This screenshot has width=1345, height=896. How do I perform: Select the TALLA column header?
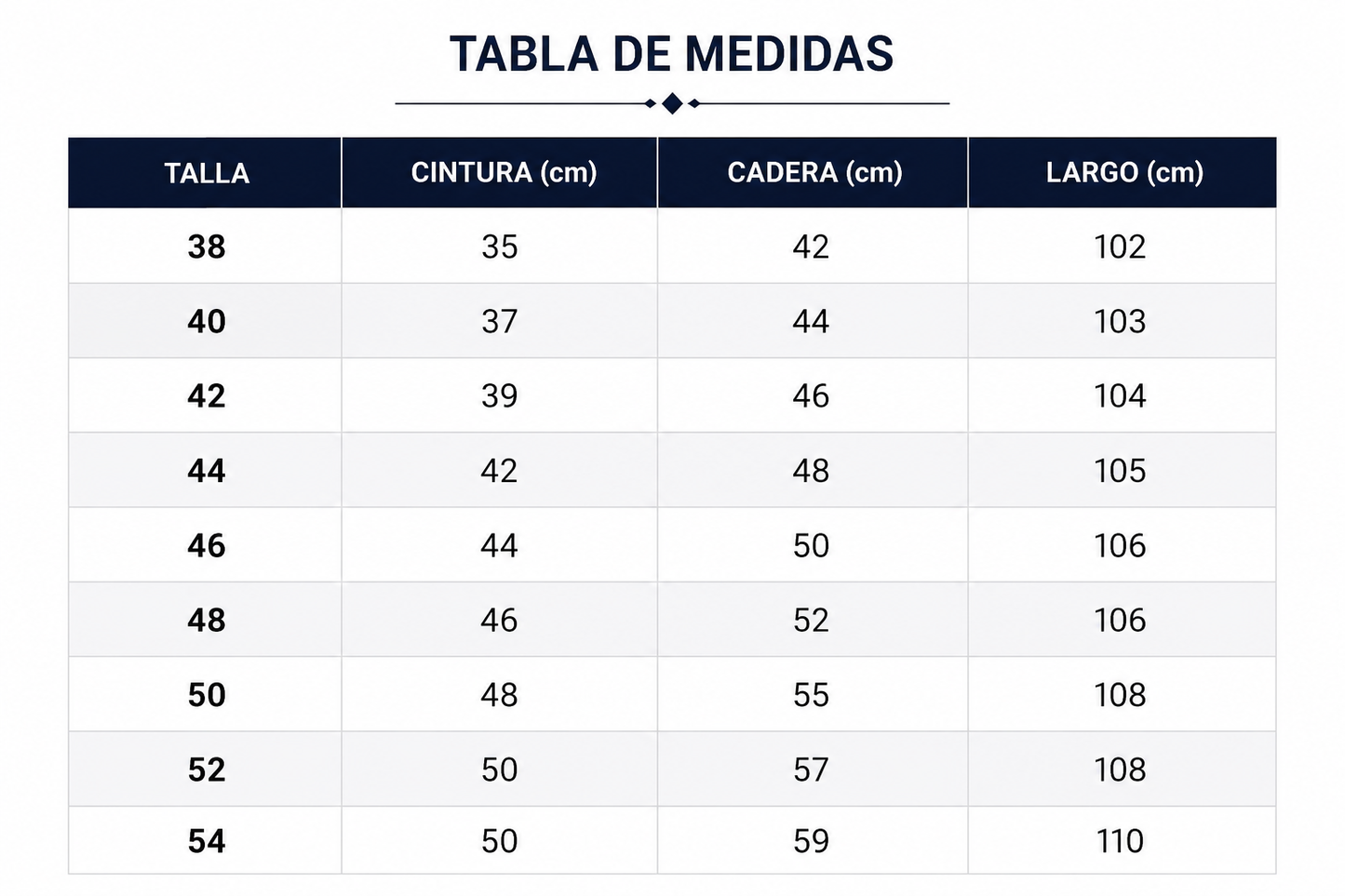pyautogui.click(x=207, y=173)
